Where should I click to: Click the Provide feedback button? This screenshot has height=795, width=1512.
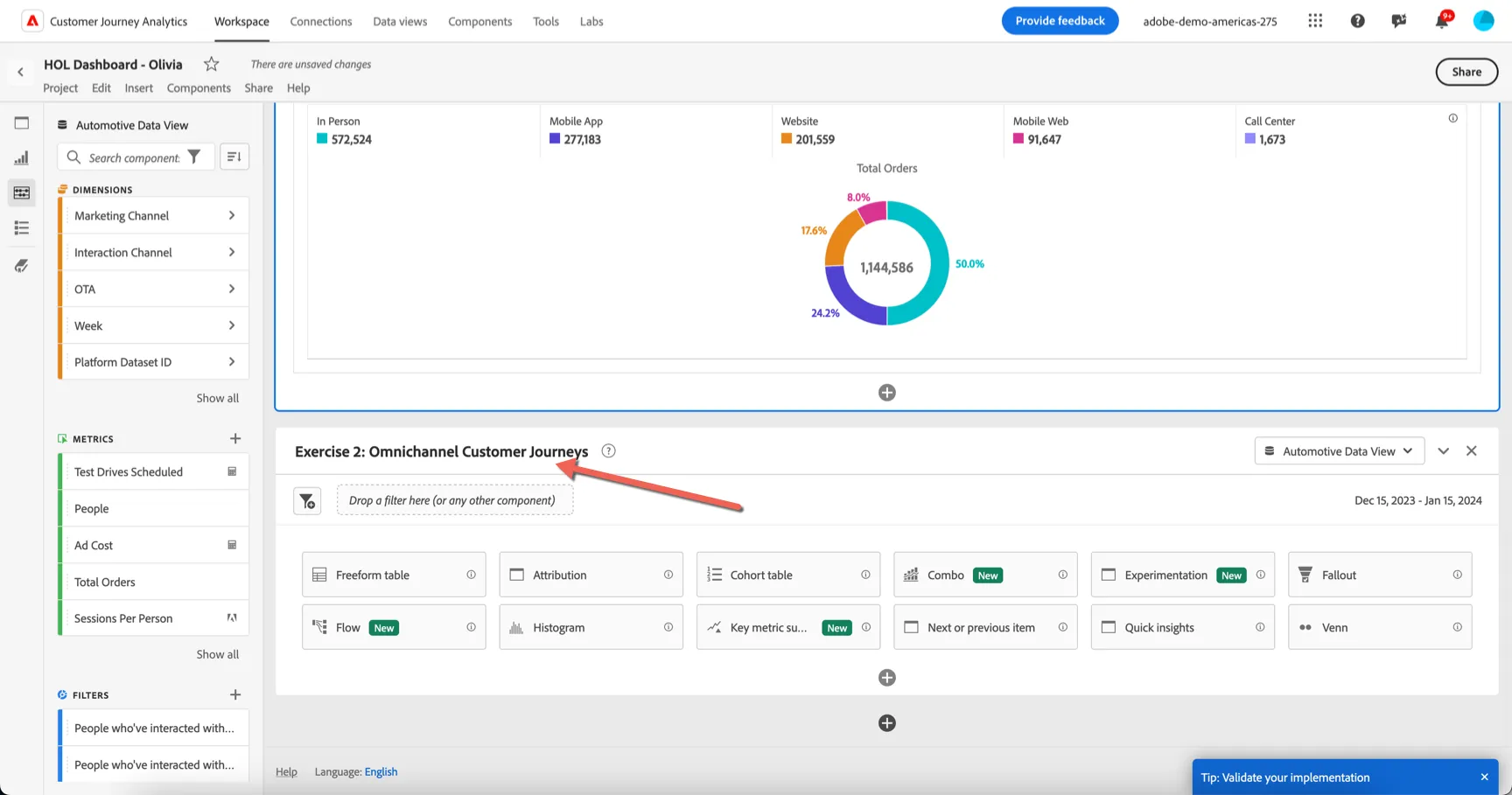[1060, 21]
